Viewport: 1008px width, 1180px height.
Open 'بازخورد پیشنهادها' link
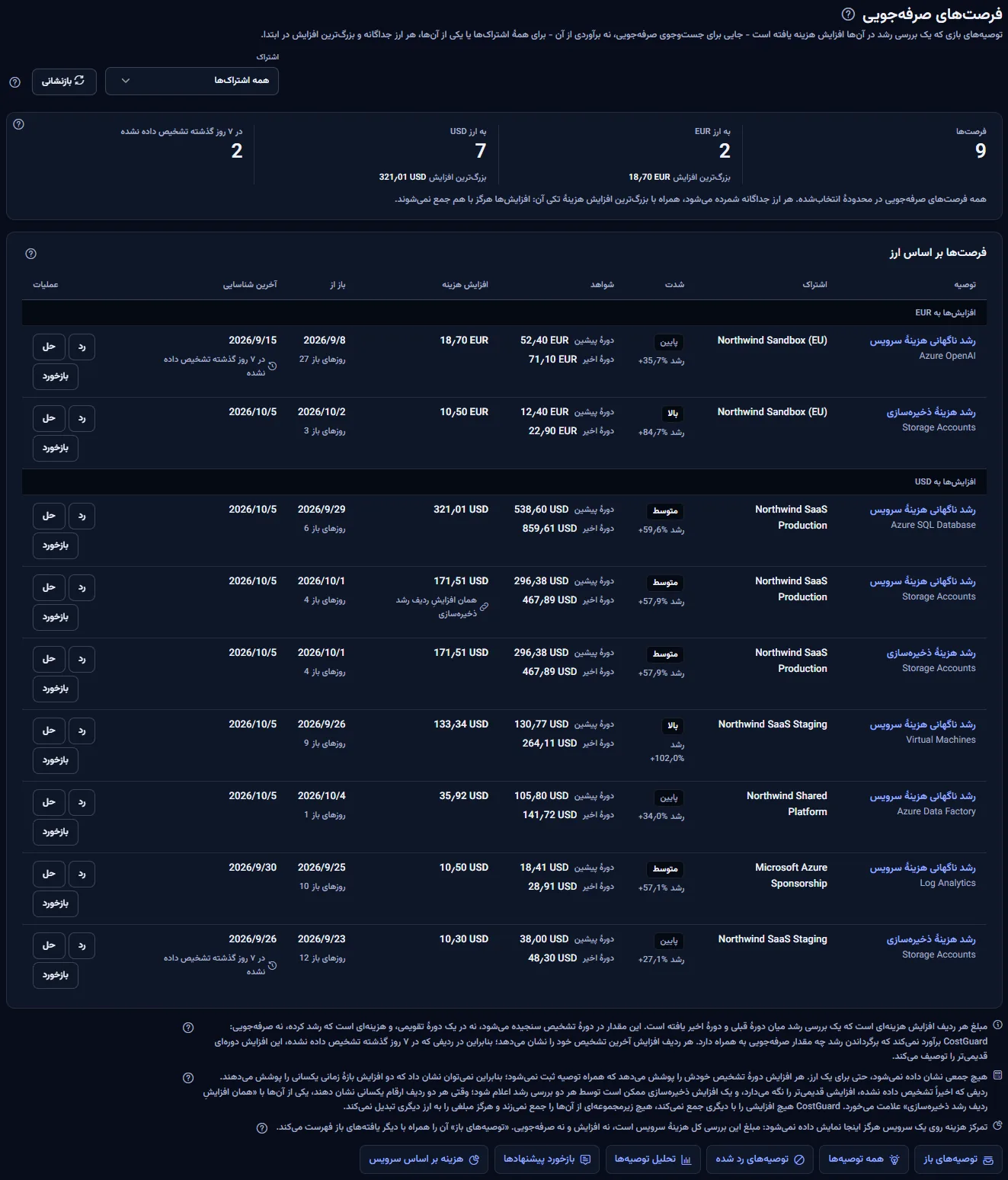547,1159
